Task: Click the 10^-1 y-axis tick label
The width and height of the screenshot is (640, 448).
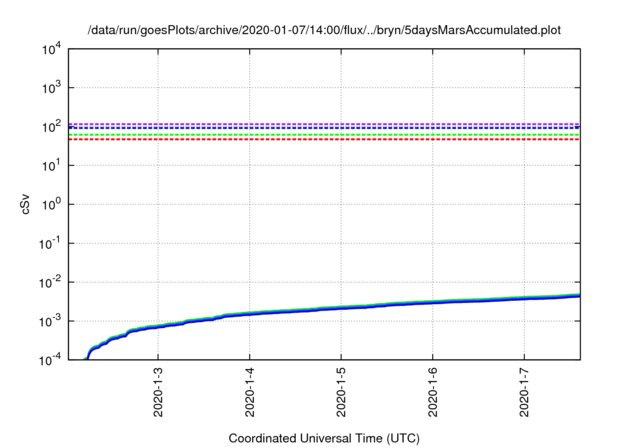Action: [51, 243]
